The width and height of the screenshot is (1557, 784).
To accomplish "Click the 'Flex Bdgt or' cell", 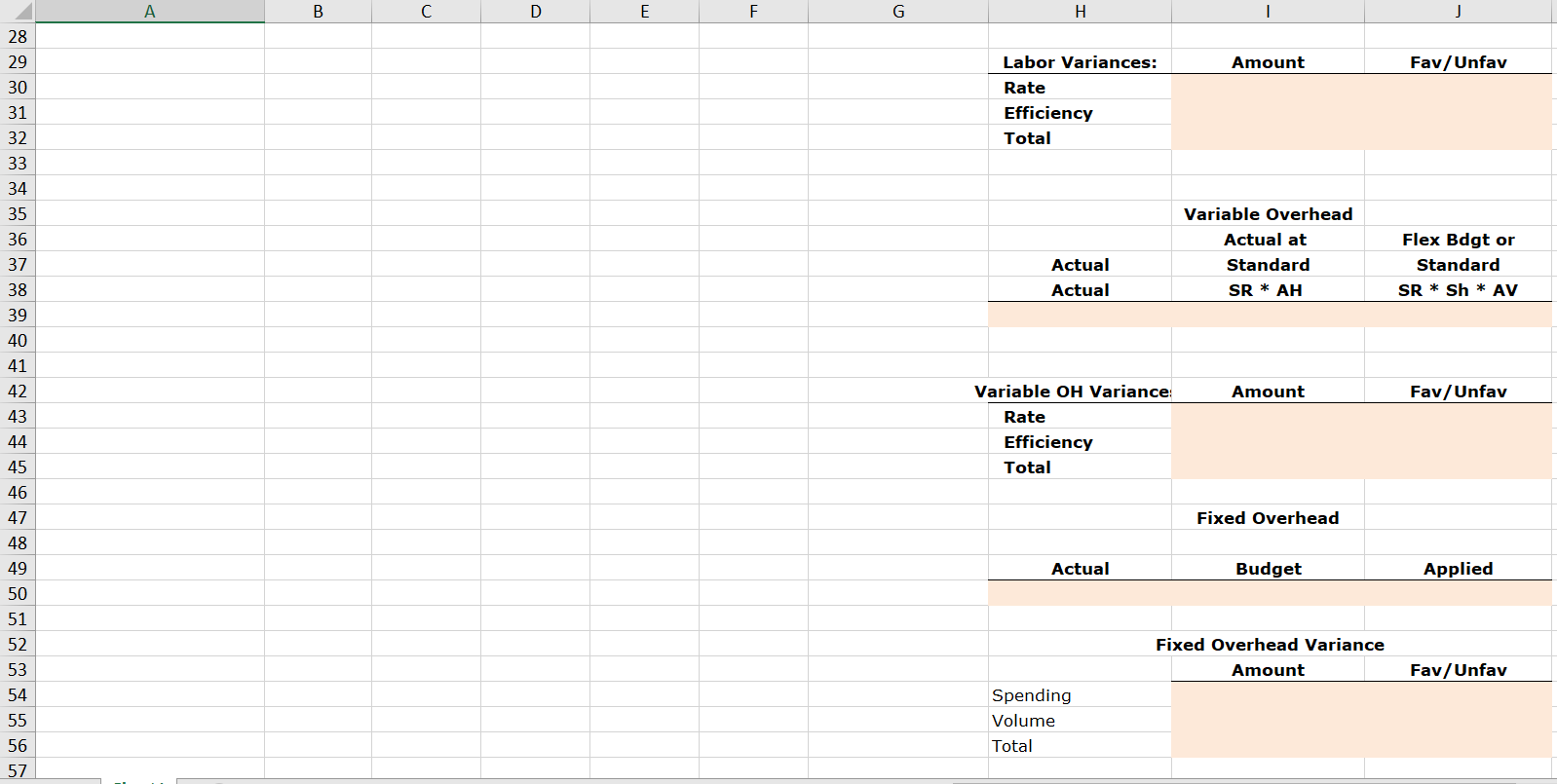I will pos(1458,240).
